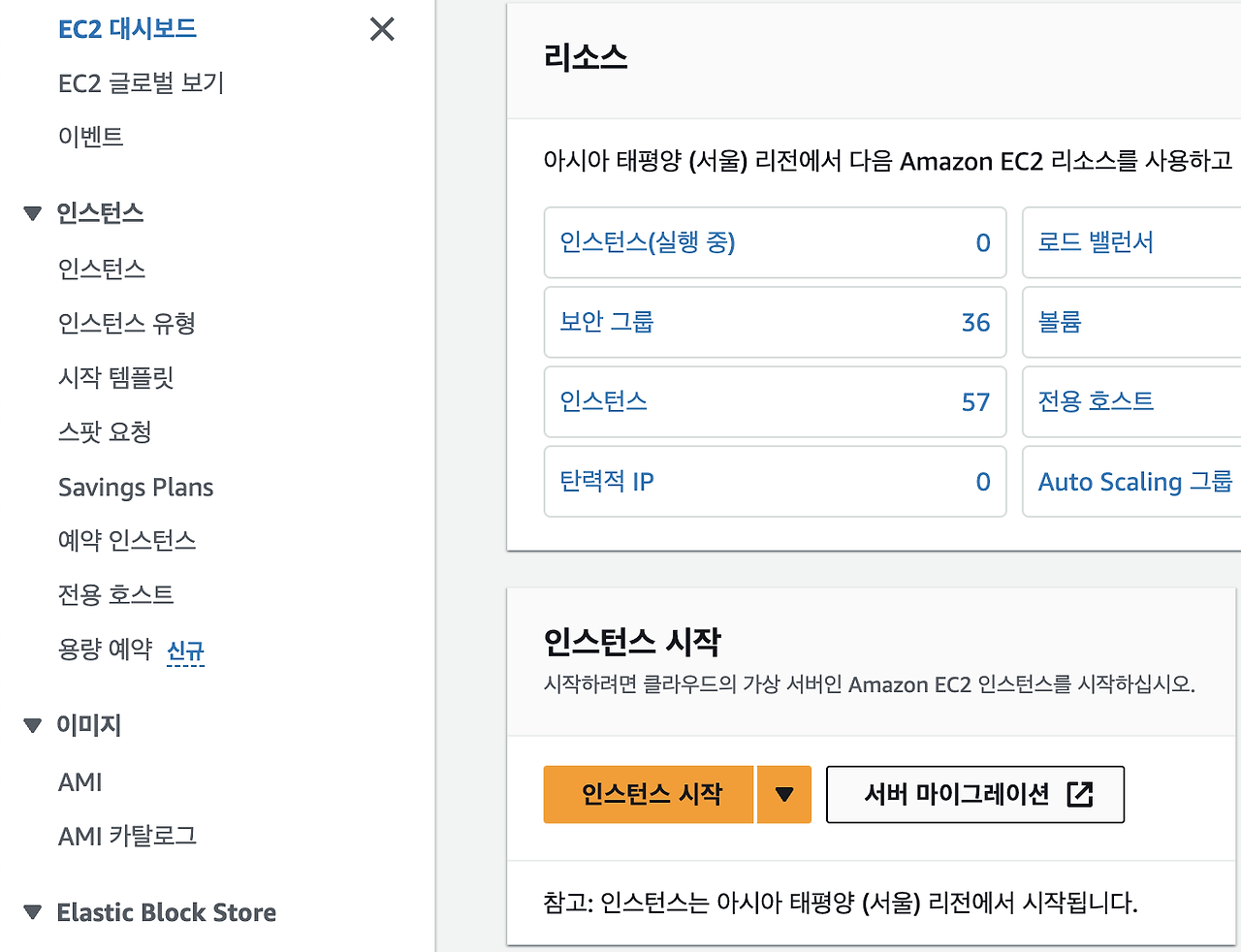Open 전용 호스트 resource card
Image resolution: width=1241 pixels, height=952 pixels.
pyautogui.click(x=1131, y=401)
